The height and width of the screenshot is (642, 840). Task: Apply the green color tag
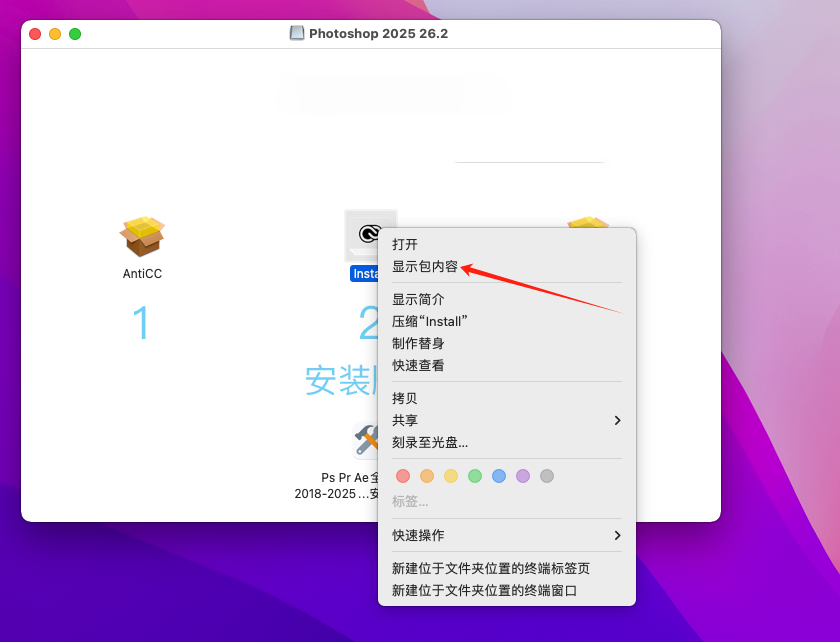(475, 476)
